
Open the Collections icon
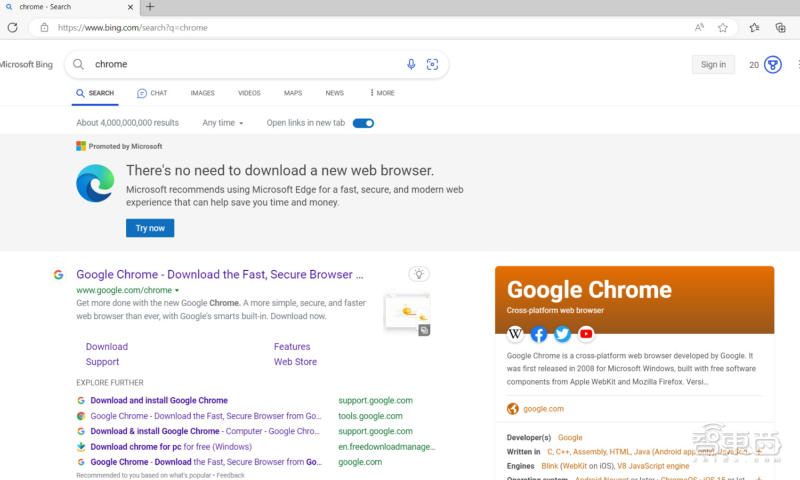click(x=780, y=28)
